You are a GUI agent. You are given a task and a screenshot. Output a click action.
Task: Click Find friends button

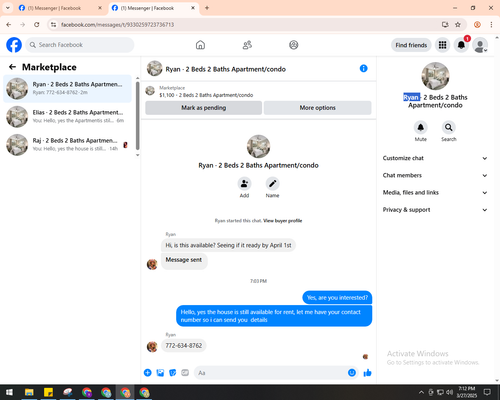click(411, 45)
